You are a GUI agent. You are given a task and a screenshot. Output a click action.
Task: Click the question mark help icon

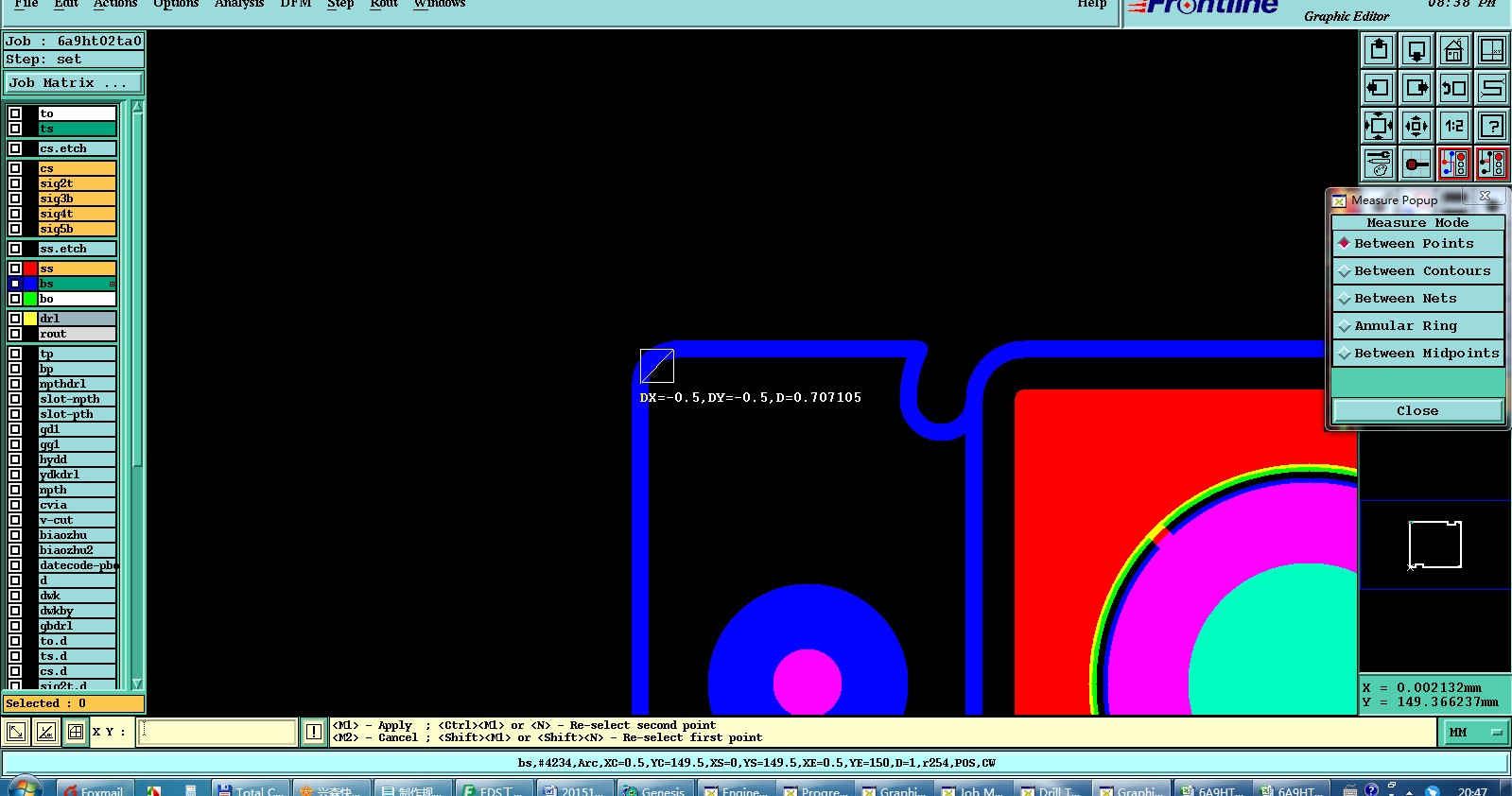(x=1492, y=126)
